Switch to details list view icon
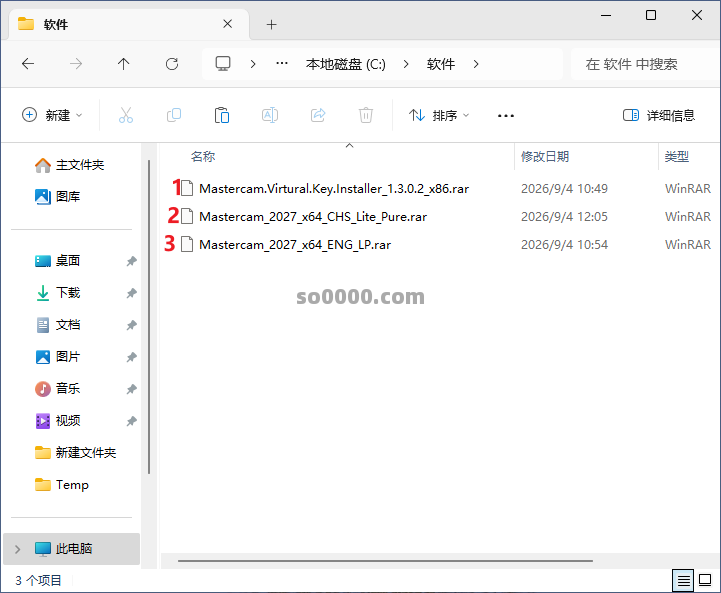The image size is (721, 593). (x=683, y=581)
